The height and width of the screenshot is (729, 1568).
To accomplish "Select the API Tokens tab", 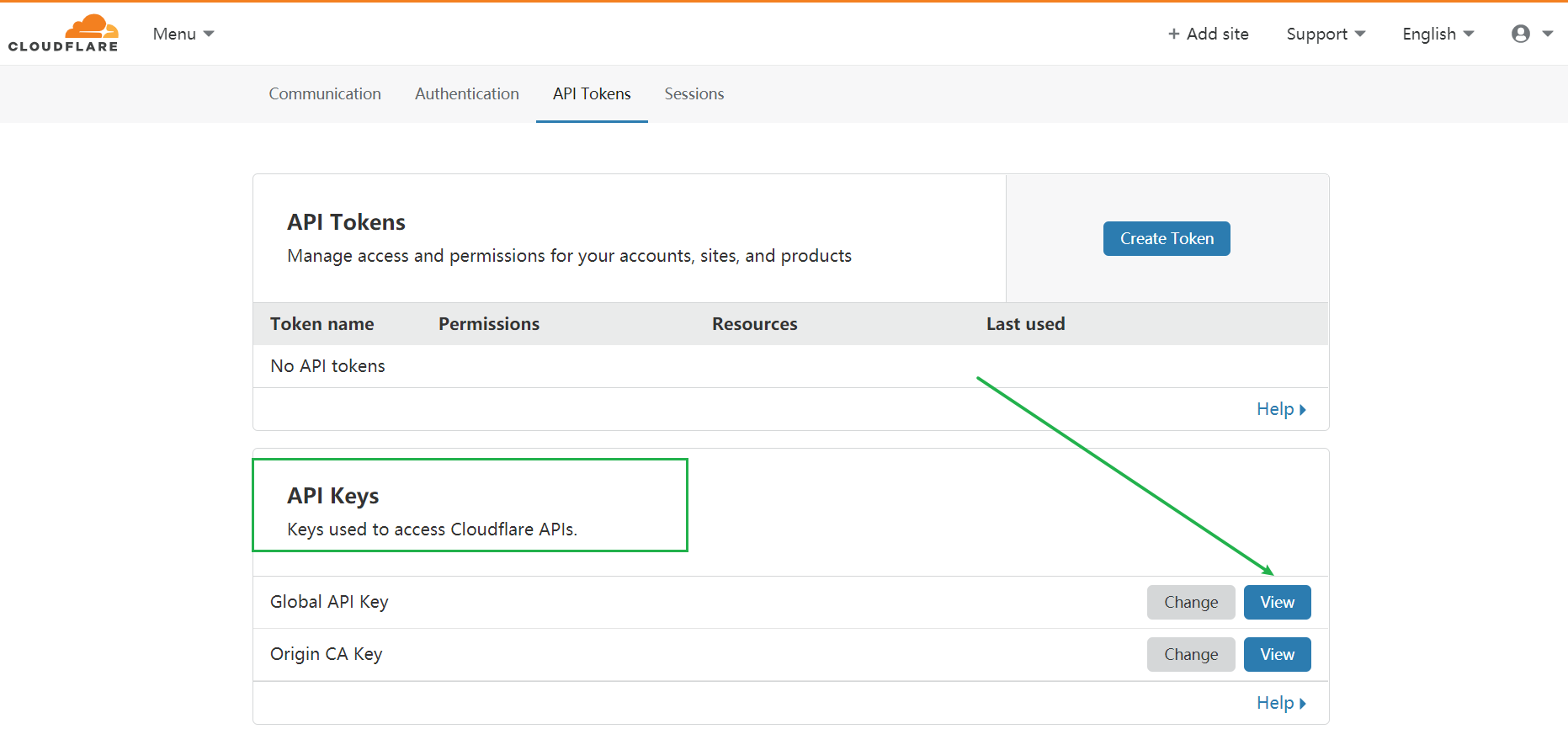I will tap(592, 93).
